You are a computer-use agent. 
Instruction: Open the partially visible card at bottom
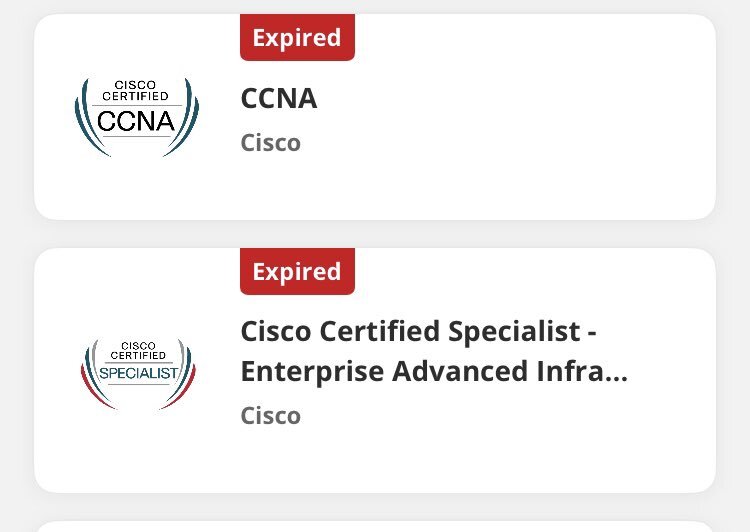tap(375, 527)
